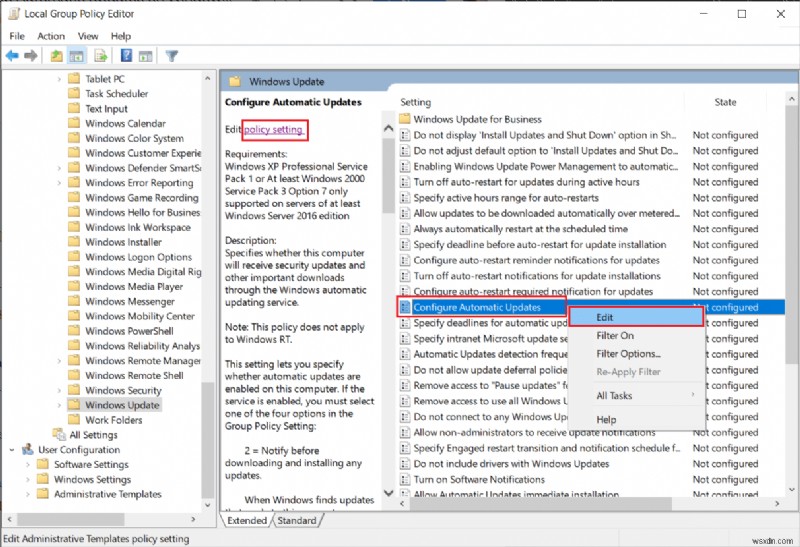Click the Back arrow toolbar icon
The height and width of the screenshot is (547, 800).
tap(12, 56)
